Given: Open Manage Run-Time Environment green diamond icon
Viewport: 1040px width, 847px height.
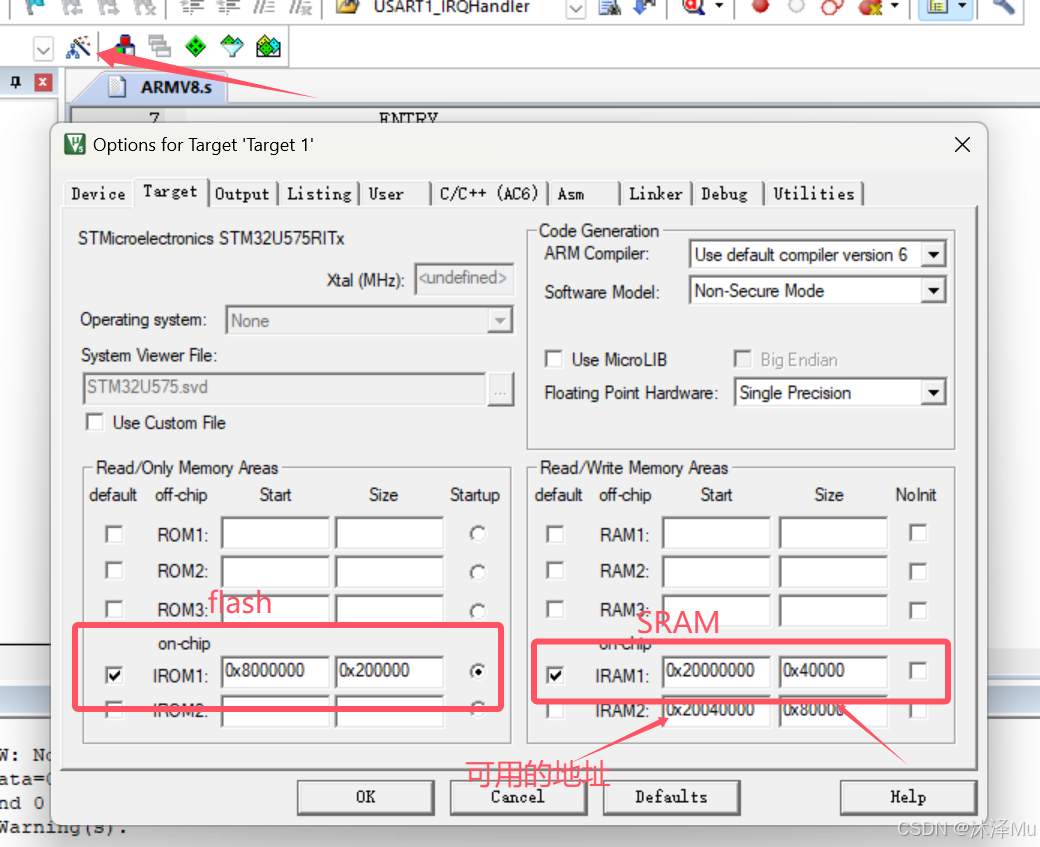Looking at the screenshot, I should point(196,46).
